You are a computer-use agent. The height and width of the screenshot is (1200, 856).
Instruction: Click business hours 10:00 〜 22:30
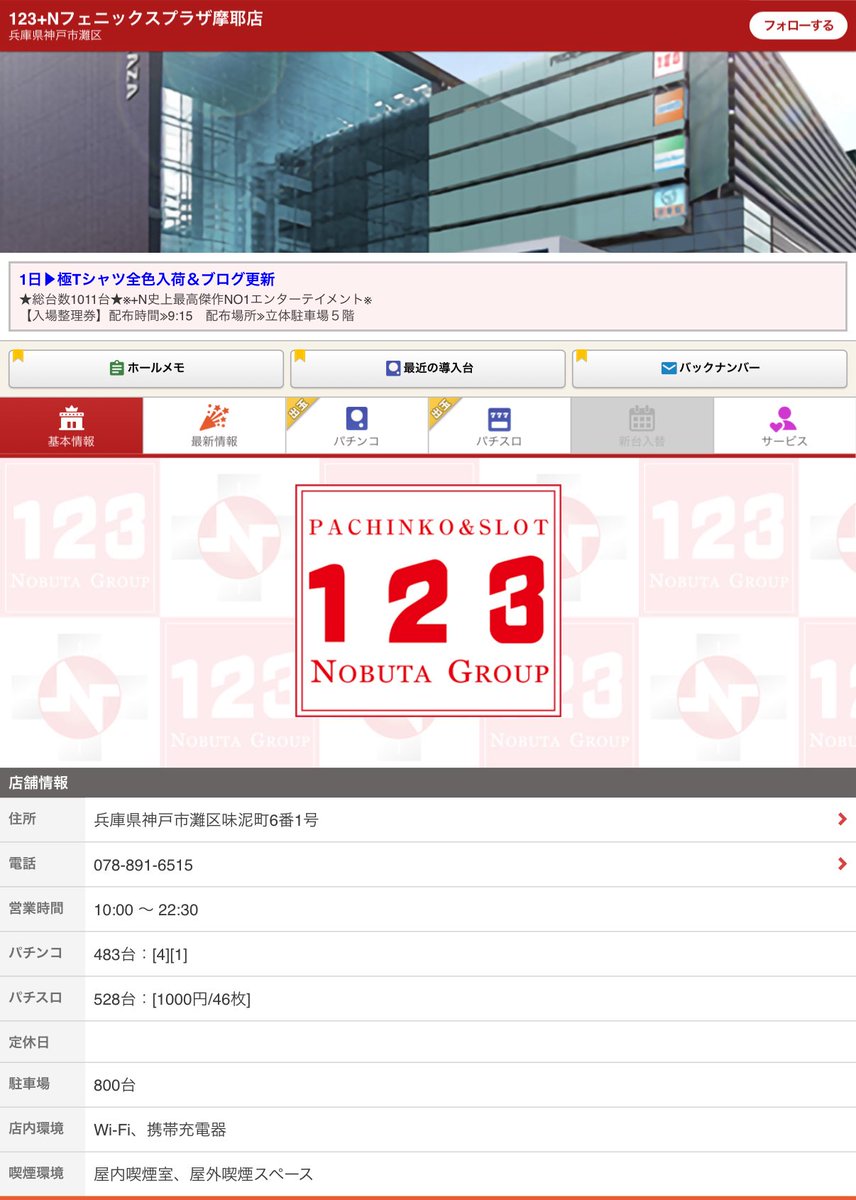(x=146, y=910)
